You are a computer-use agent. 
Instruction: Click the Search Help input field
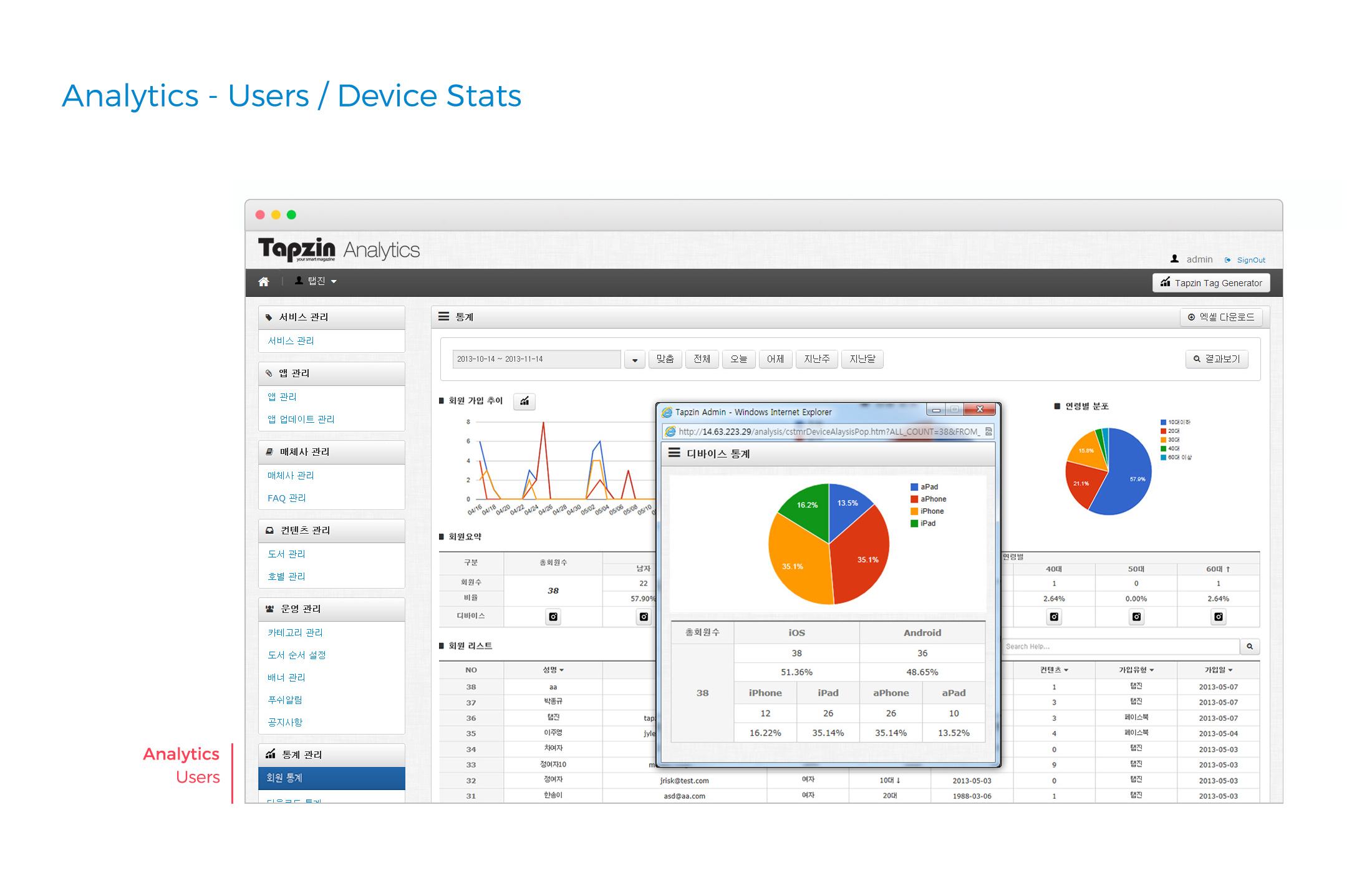pos(1121,647)
